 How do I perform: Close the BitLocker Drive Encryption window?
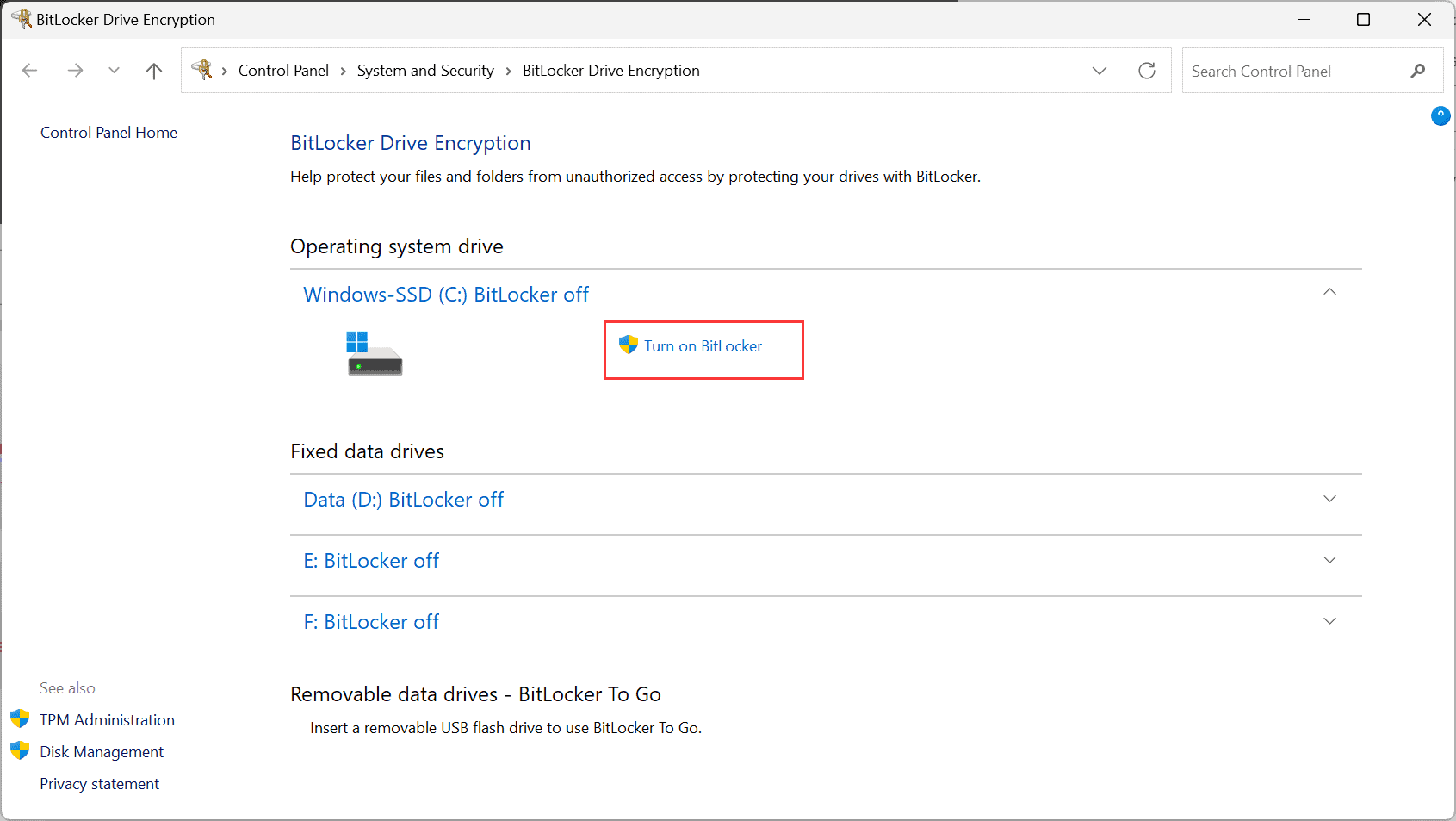click(1424, 19)
